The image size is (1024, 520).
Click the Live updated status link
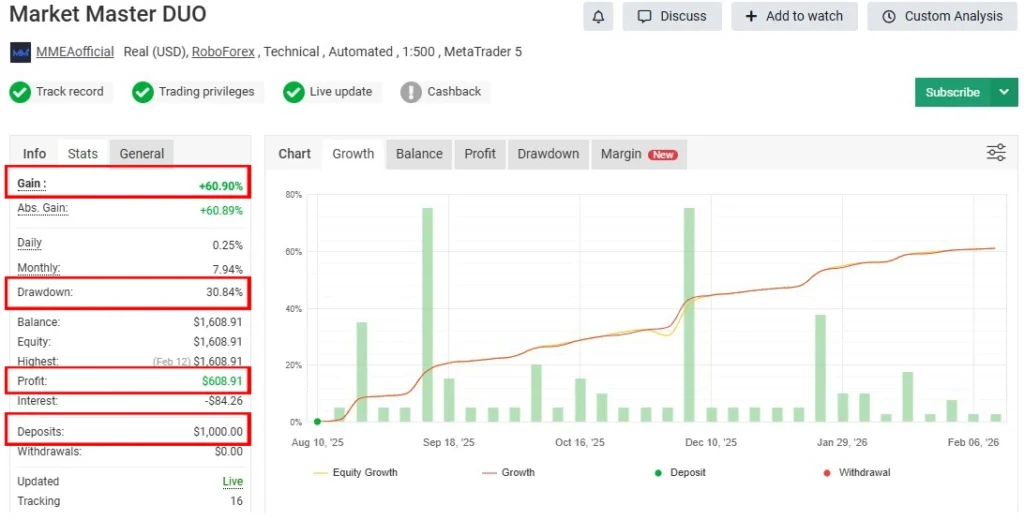point(232,481)
